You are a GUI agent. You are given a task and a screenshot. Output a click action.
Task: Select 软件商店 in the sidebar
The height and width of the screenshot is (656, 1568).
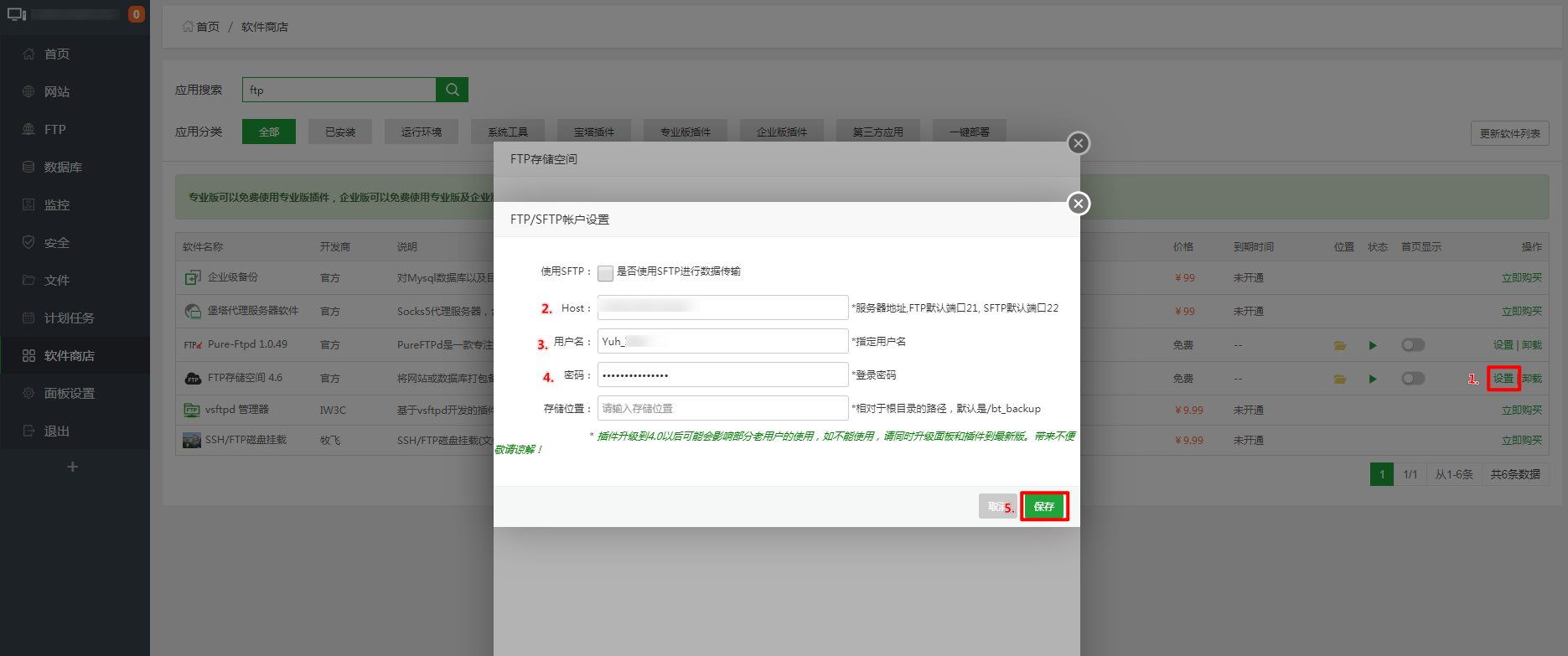(75, 355)
